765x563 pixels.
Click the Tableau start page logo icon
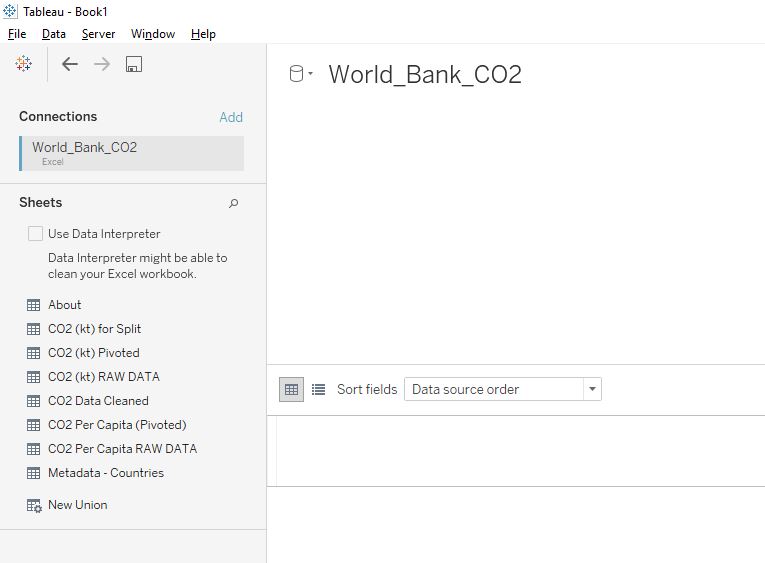(23, 63)
